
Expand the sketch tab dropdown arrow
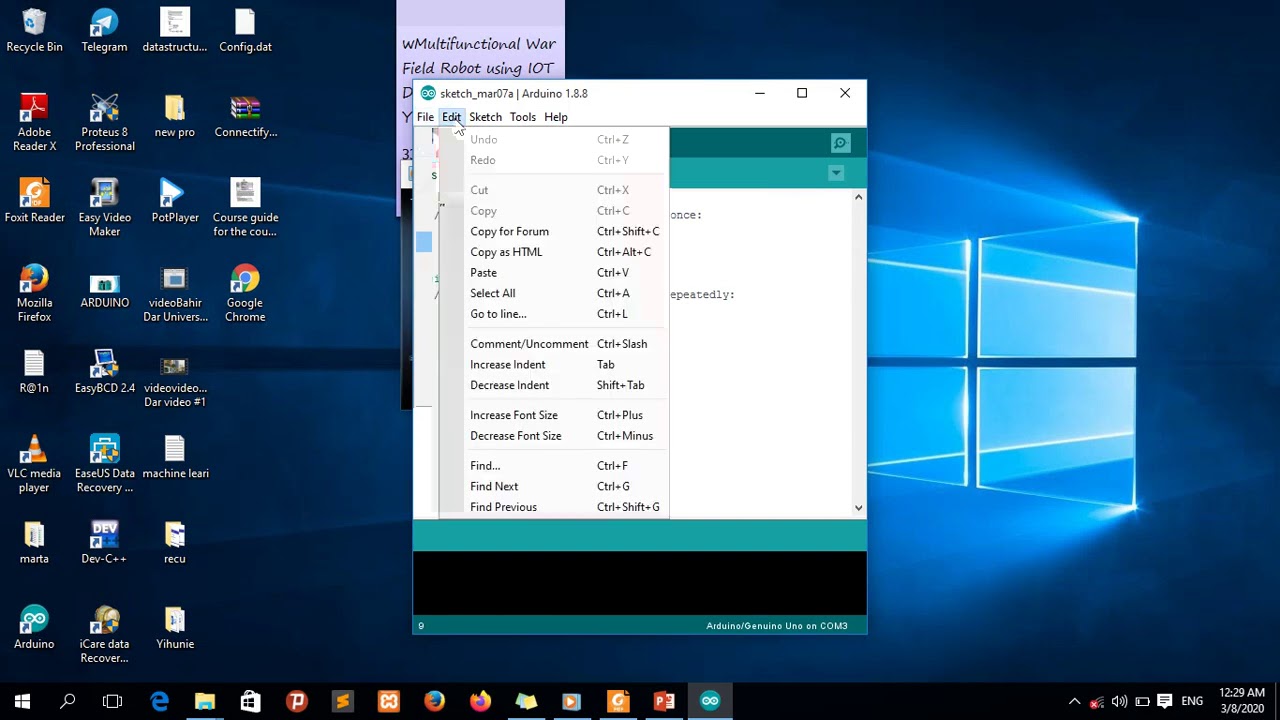click(x=836, y=174)
